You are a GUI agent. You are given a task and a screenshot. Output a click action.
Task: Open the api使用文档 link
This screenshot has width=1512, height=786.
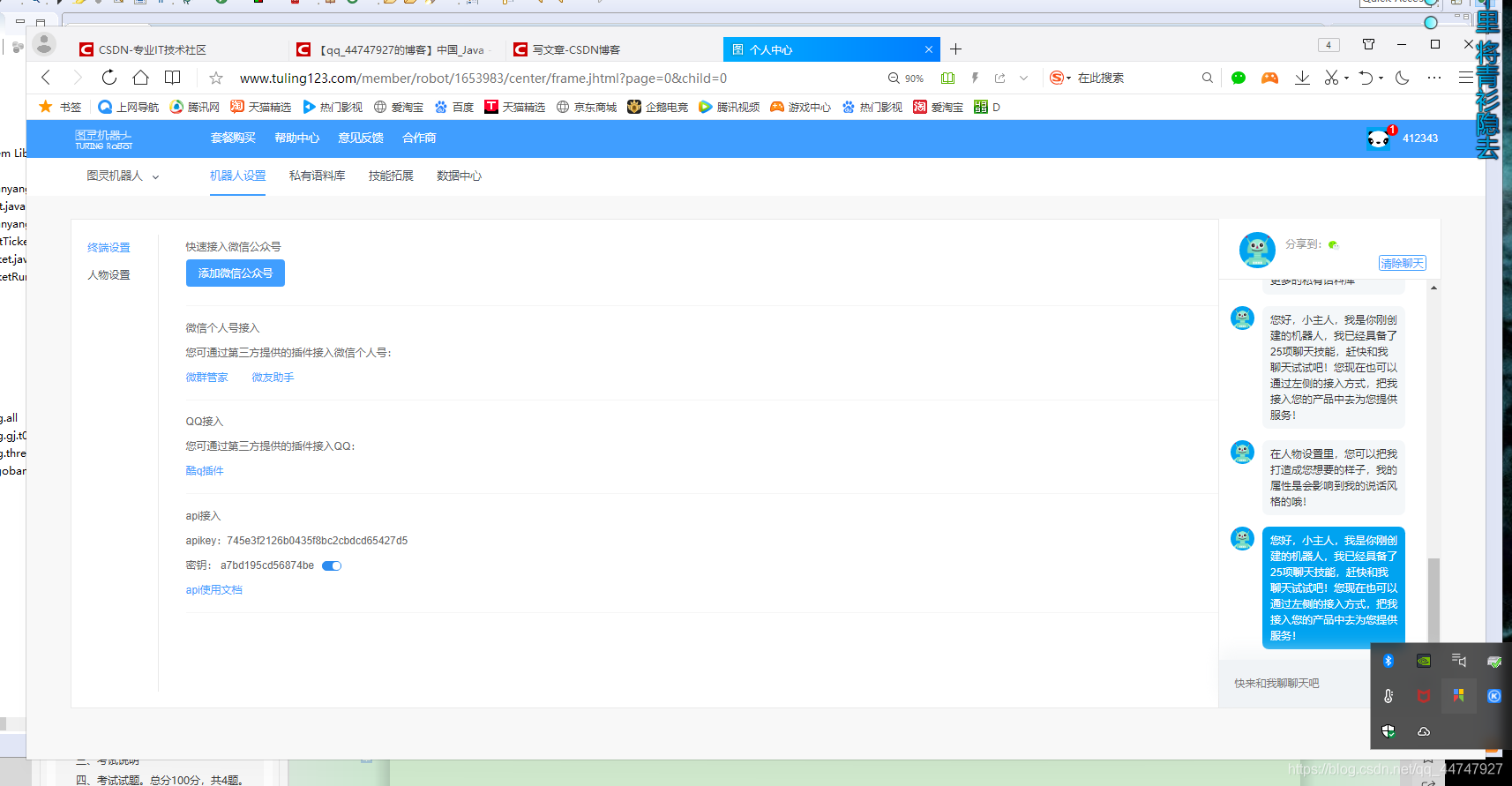click(213, 589)
